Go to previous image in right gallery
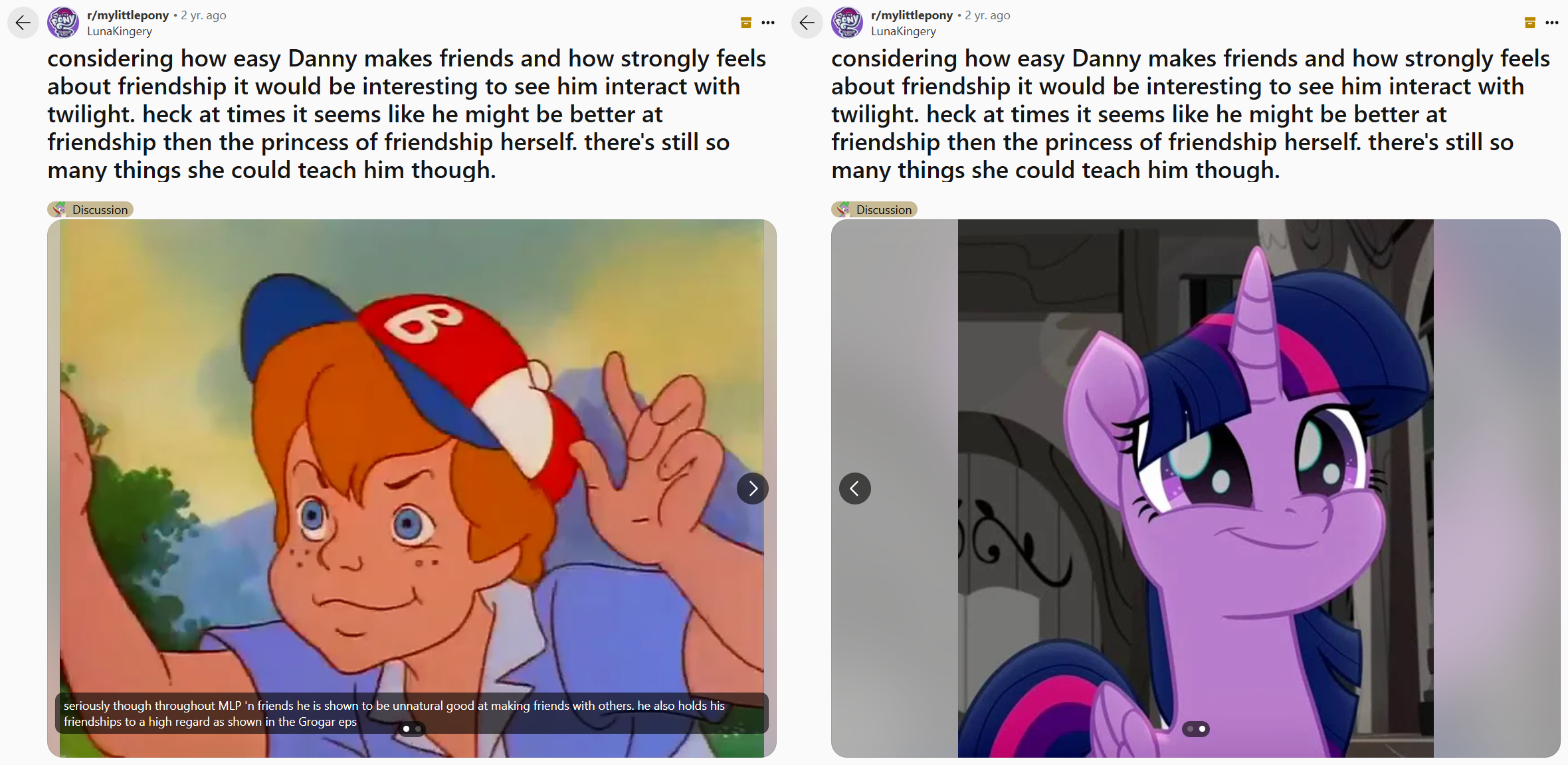 tap(855, 489)
